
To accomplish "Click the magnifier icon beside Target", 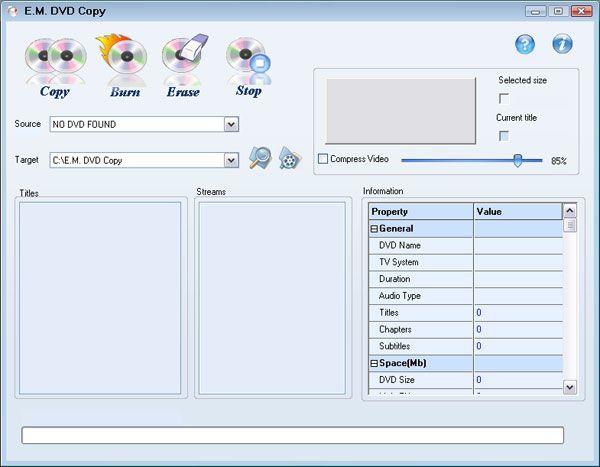I will [260, 158].
